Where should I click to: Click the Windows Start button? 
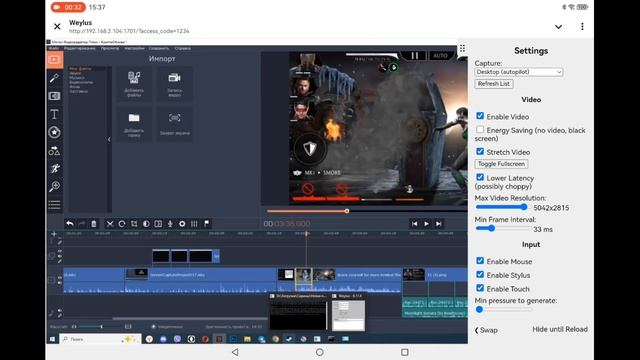click(x=53, y=339)
